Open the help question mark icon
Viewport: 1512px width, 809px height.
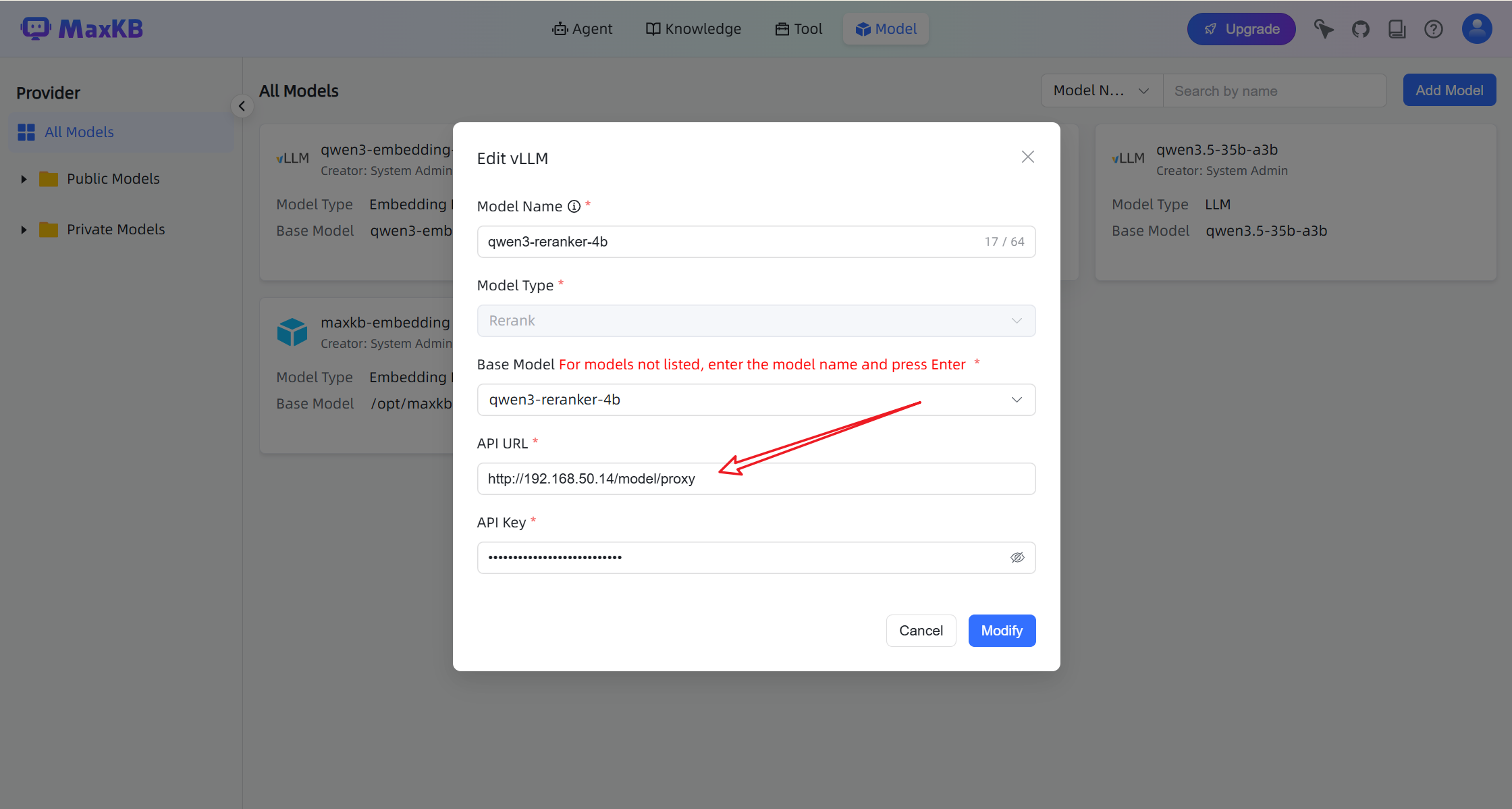pos(1433,29)
